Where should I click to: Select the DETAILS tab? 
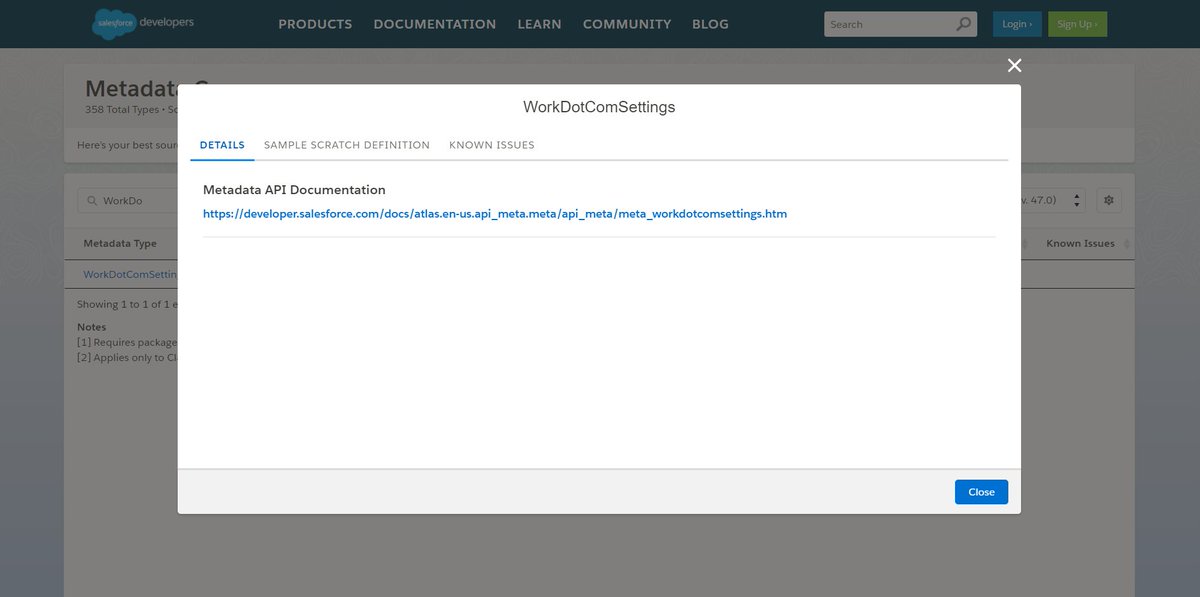[x=222, y=145]
